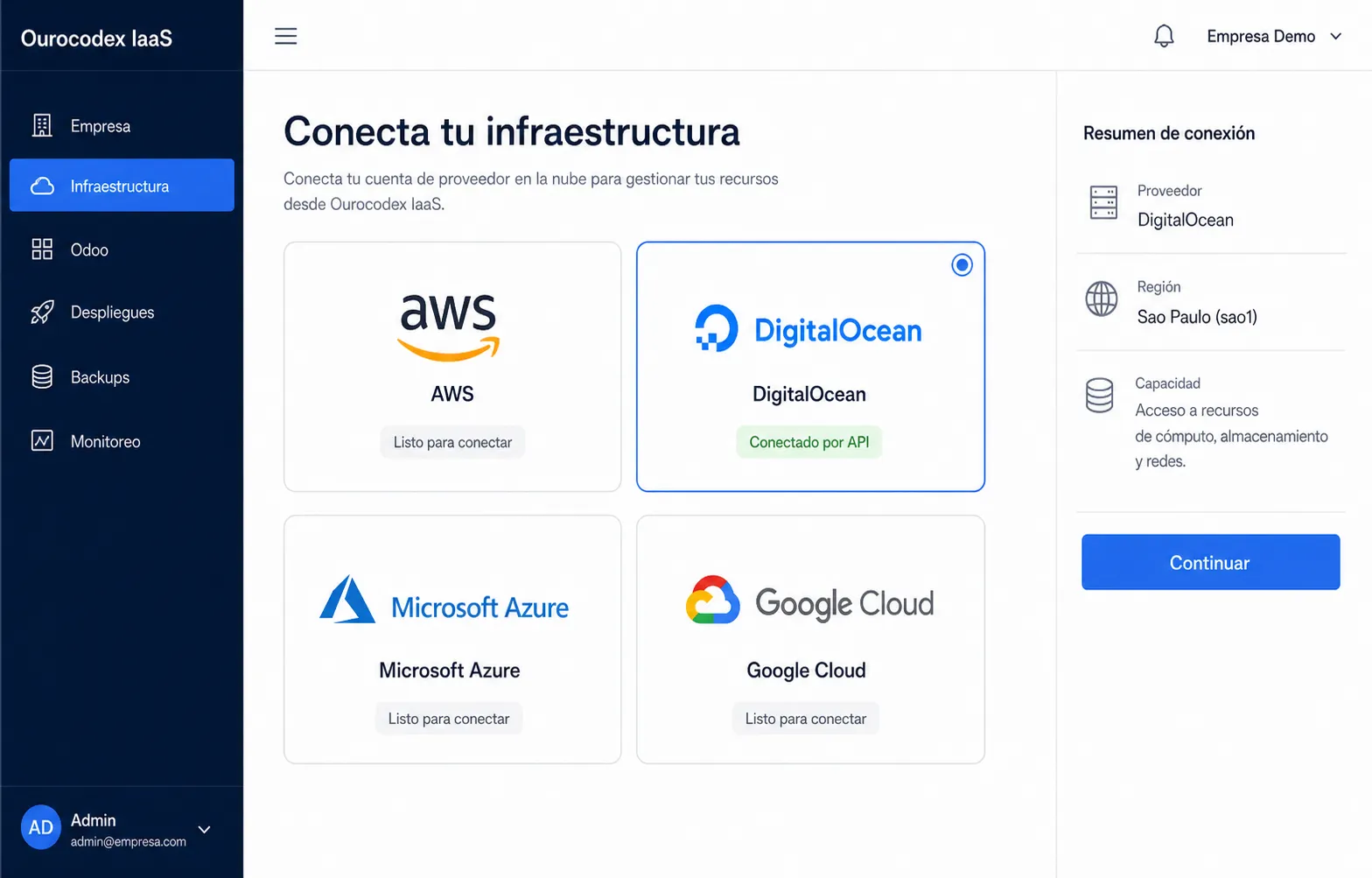Click 'DigitalOcean' provider value in summary
Viewport: 1372px width, 878px height.
1186,220
